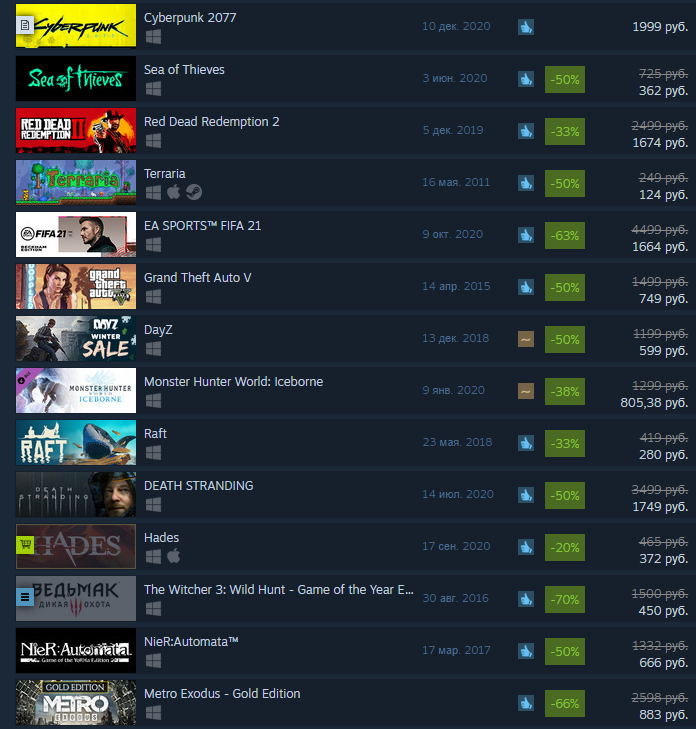Click the -70% discount badge for Witcher 3
Viewport: 696px width, 729px height.
pos(565,600)
